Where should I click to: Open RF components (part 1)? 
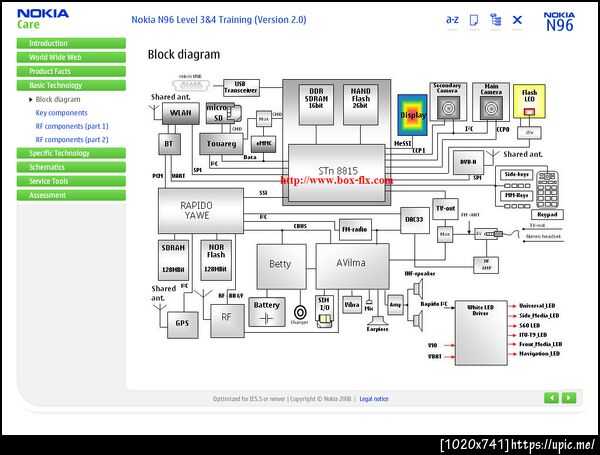coord(72,126)
